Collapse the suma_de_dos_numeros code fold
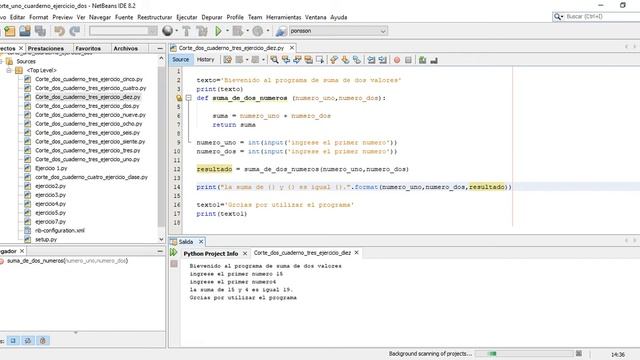 188,98
